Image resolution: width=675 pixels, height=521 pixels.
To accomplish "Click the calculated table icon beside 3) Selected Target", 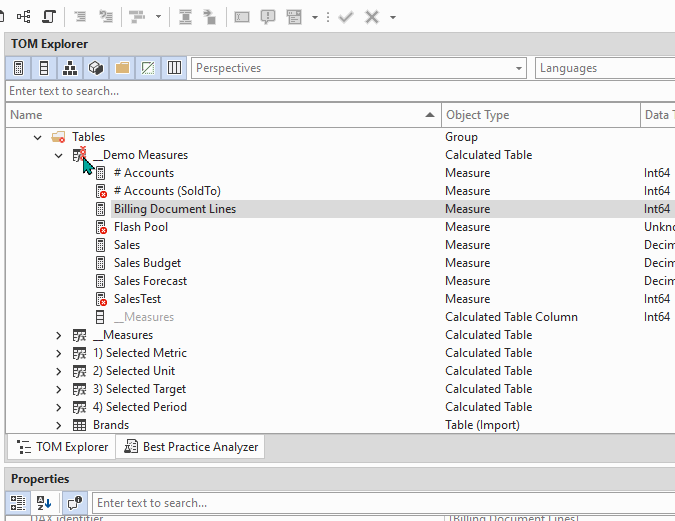I will 79,390.
